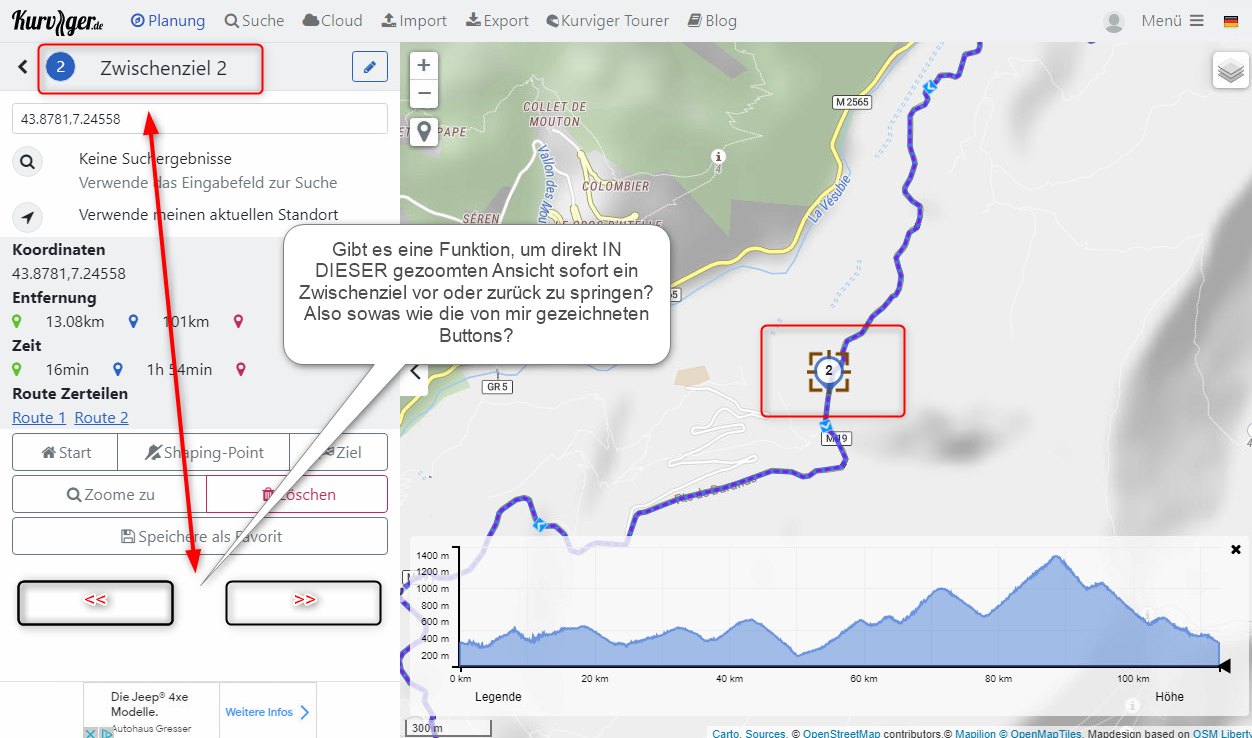Open the Menü hamburger dropdown
The image size is (1252, 738).
tap(1172, 21)
